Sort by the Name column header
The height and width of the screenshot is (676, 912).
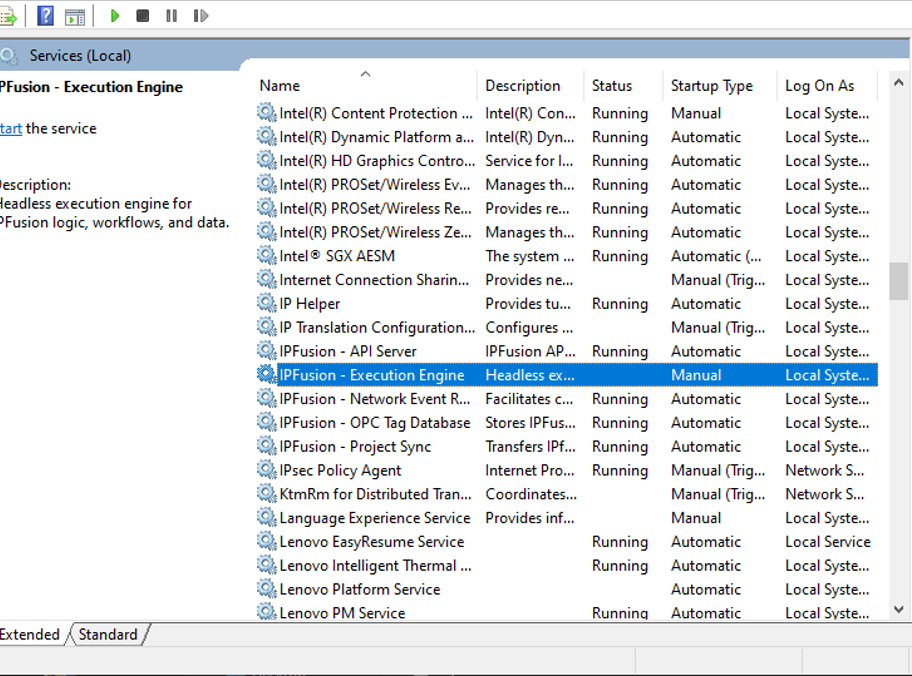tap(279, 86)
